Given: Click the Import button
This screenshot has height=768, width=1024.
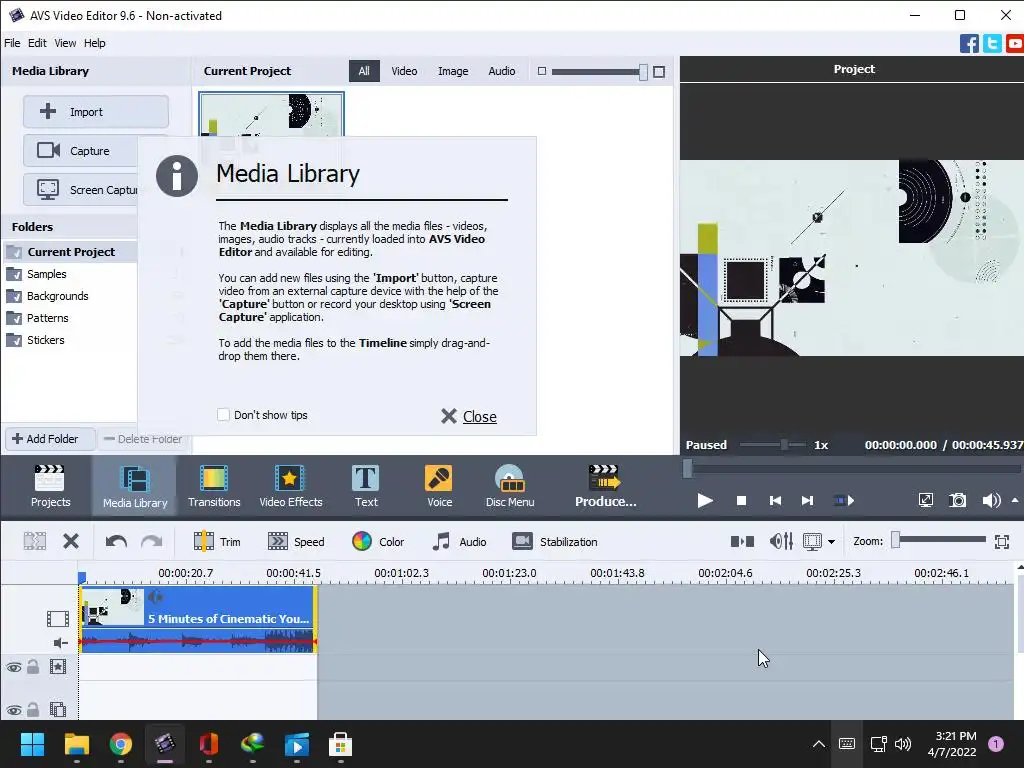Looking at the screenshot, I should [x=96, y=112].
